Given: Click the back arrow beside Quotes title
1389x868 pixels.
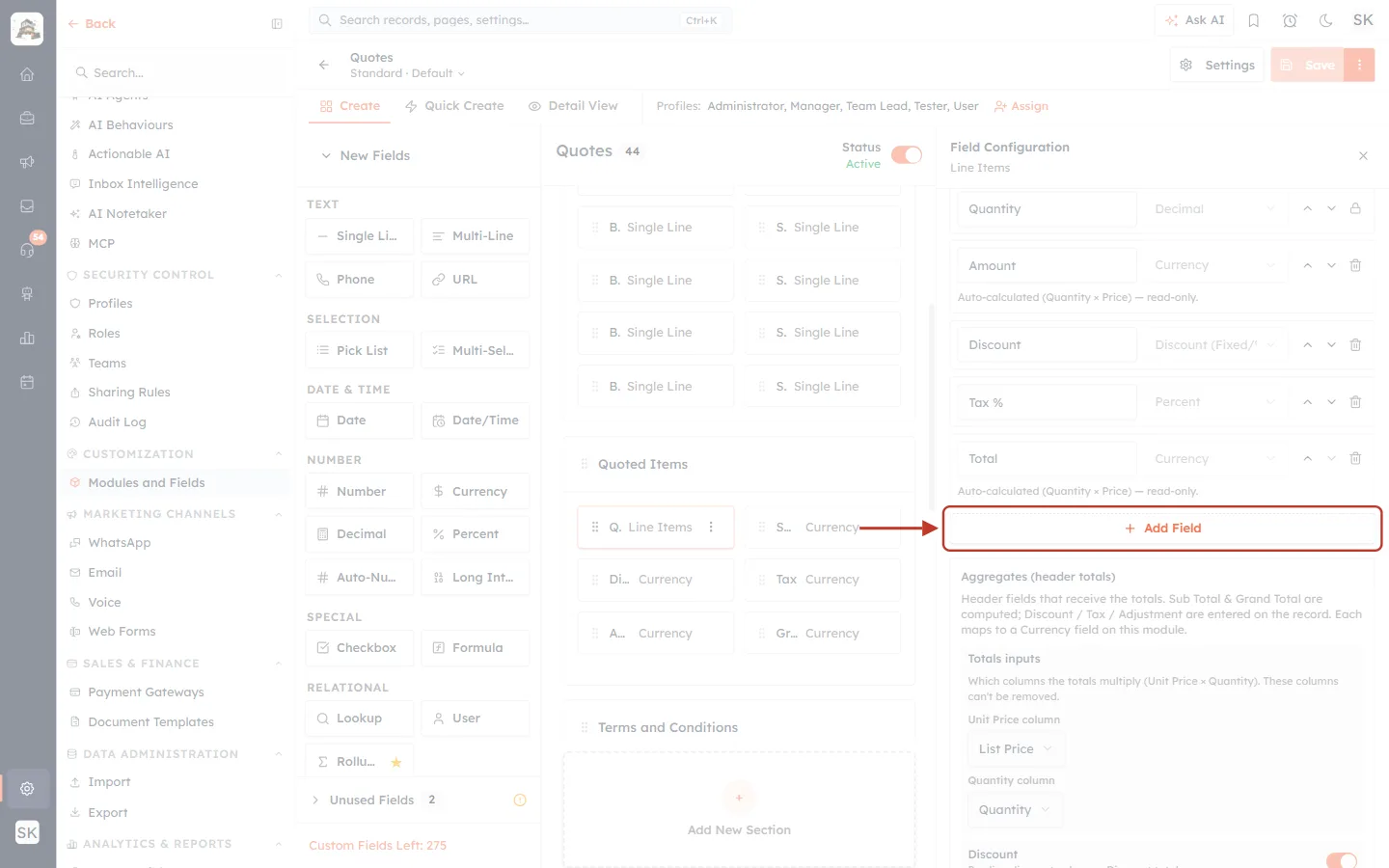Looking at the screenshot, I should point(324,65).
